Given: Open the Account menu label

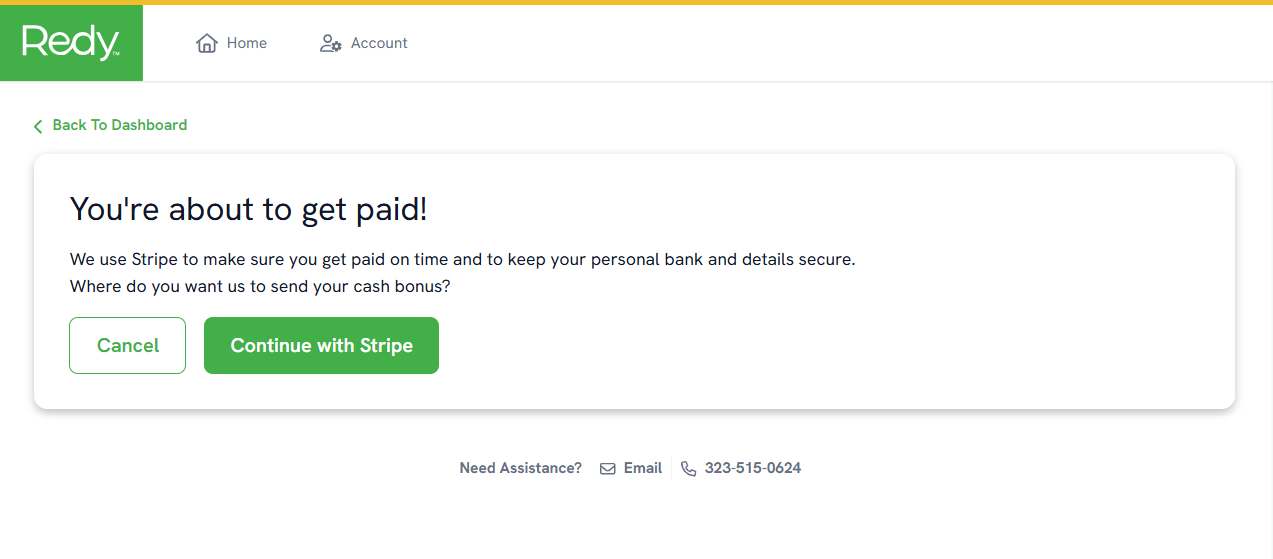Looking at the screenshot, I should pyautogui.click(x=379, y=43).
